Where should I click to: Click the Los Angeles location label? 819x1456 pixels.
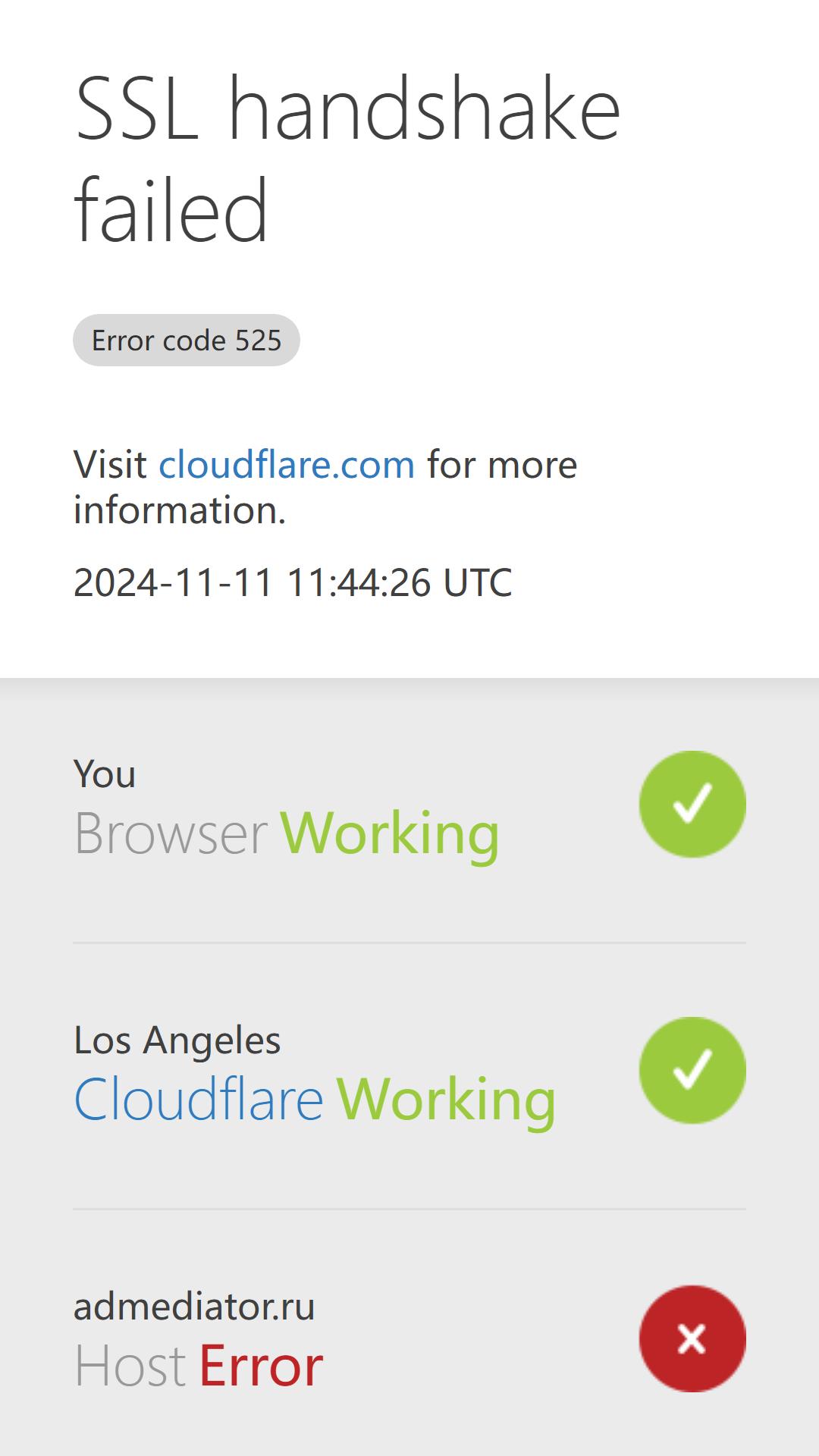pyautogui.click(x=177, y=1040)
